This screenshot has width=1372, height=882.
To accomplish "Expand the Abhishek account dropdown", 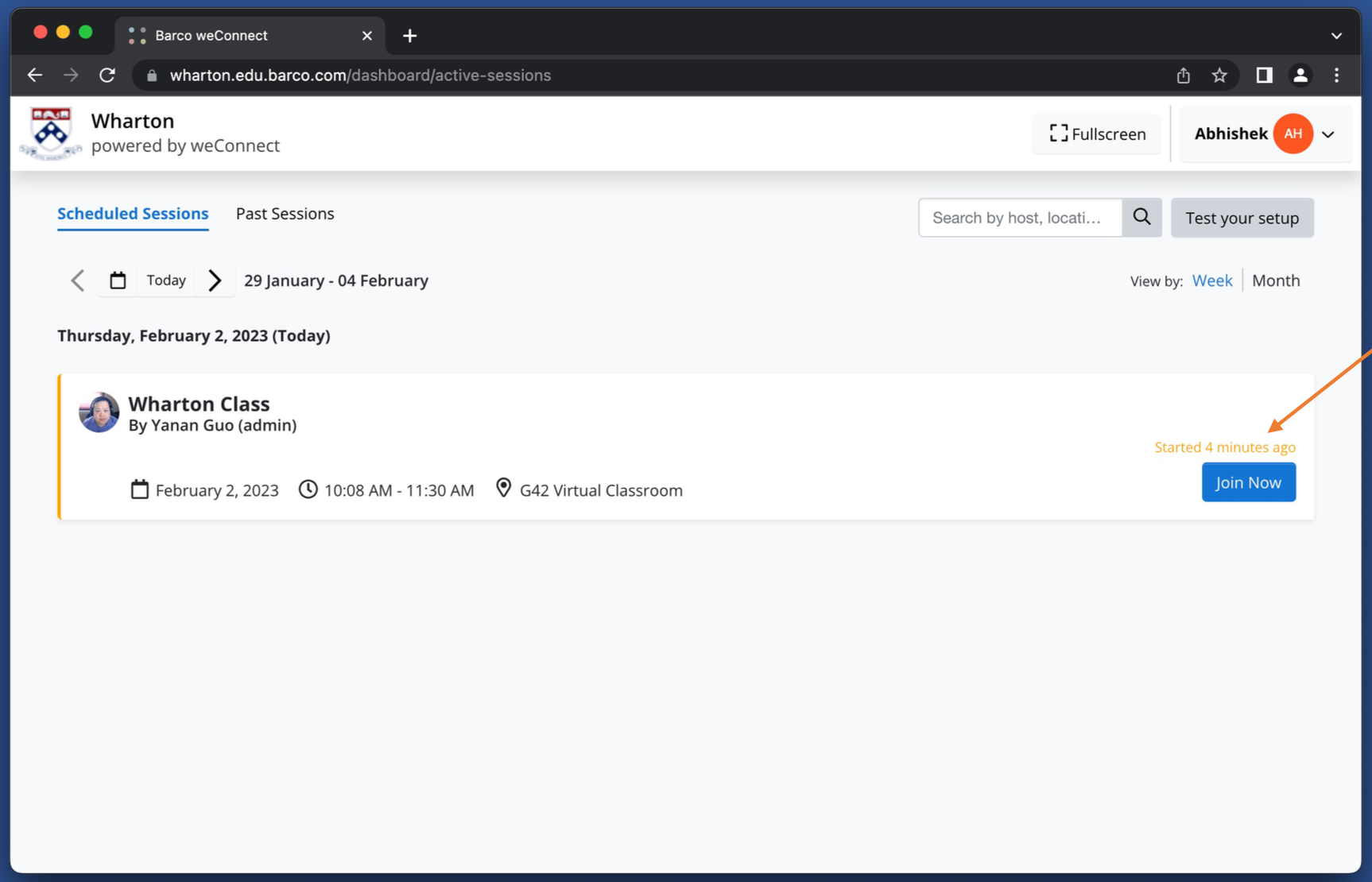I will coord(1328,134).
